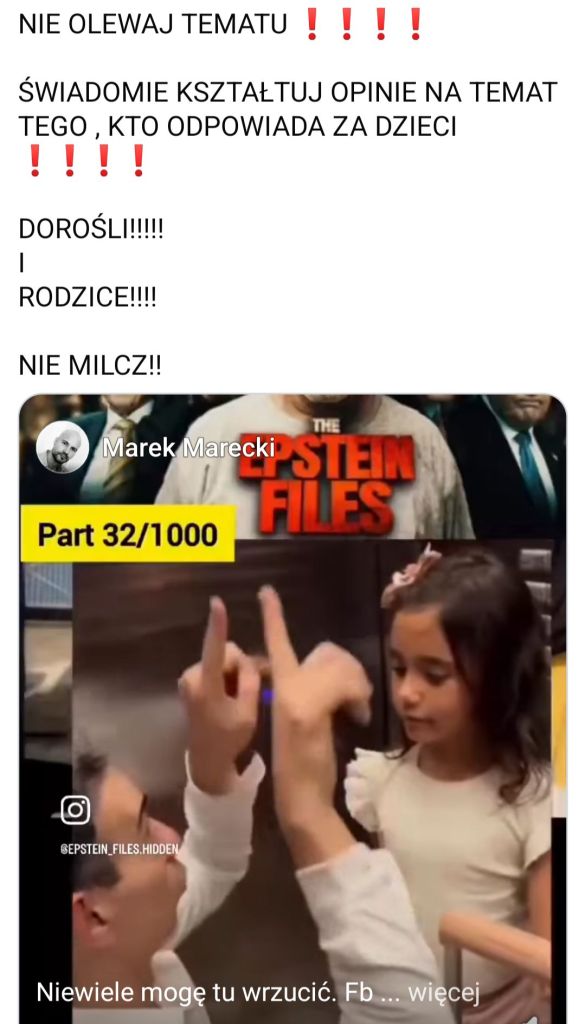This screenshot has width=585, height=1024.
Task: Tap the yellow Part 32/1000 label
Action: 128,534
